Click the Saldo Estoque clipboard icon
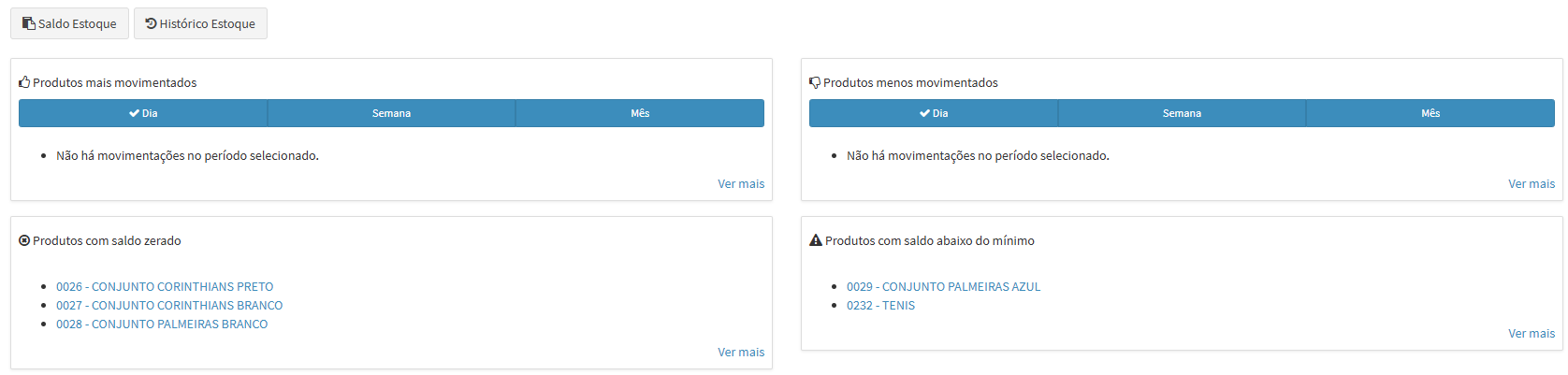This screenshot has width=1568, height=375. pyautogui.click(x=29, y=23)
